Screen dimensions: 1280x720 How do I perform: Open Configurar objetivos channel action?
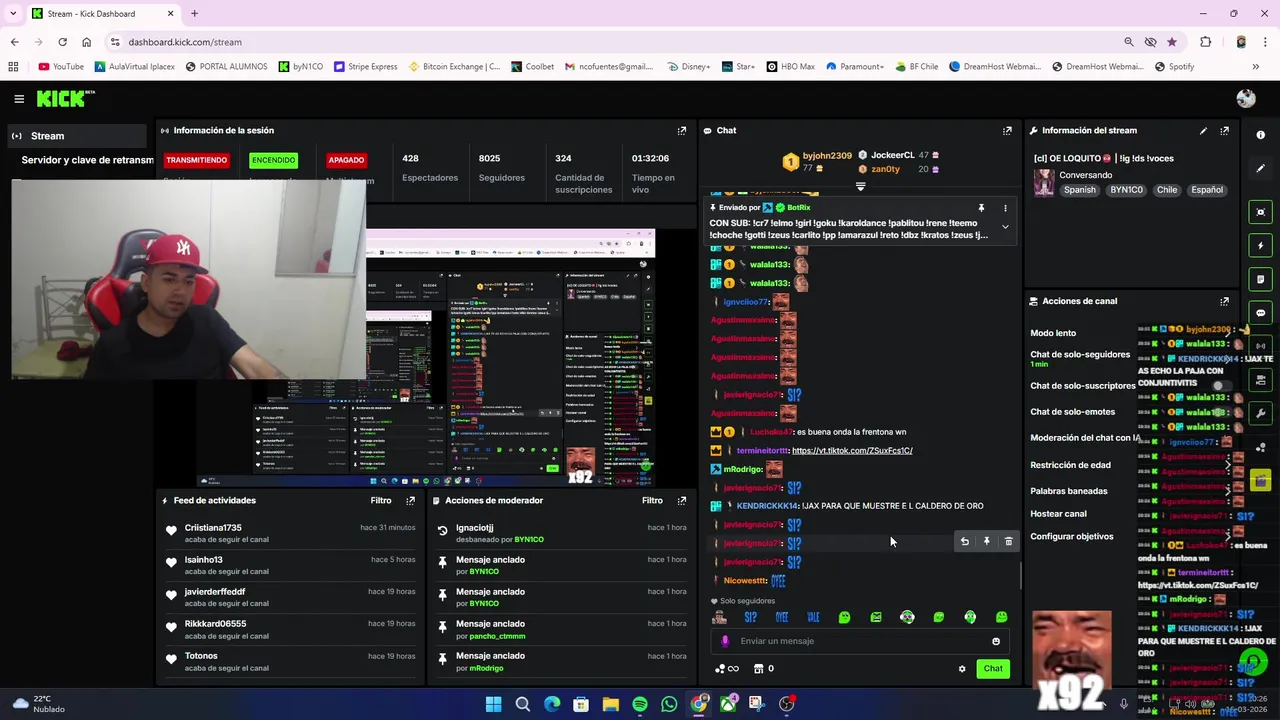pyautogui.click(x=1071, y=537)
